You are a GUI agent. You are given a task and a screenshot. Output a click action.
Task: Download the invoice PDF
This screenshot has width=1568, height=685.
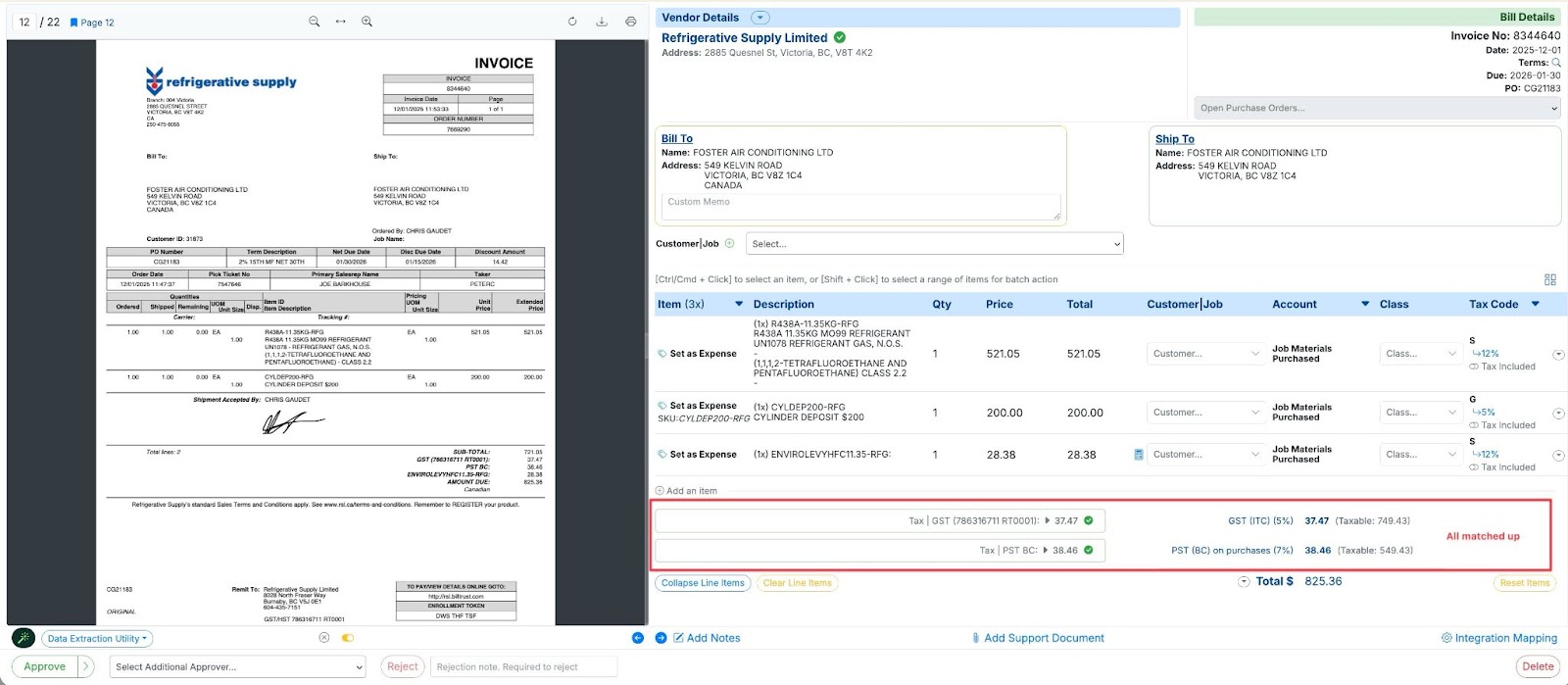602,22
